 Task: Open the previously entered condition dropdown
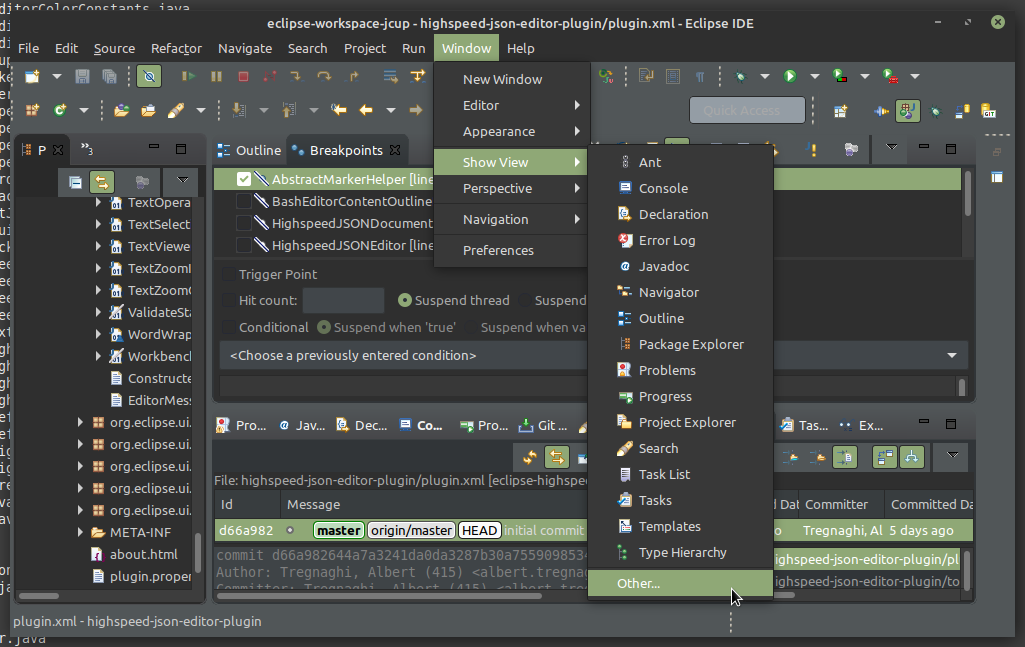(x=952, y=356)
